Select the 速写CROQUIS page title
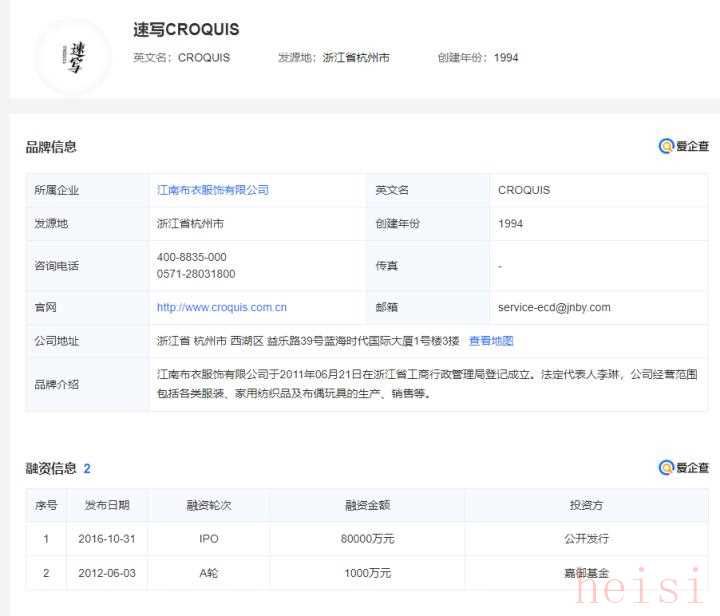 pos(186,29)
